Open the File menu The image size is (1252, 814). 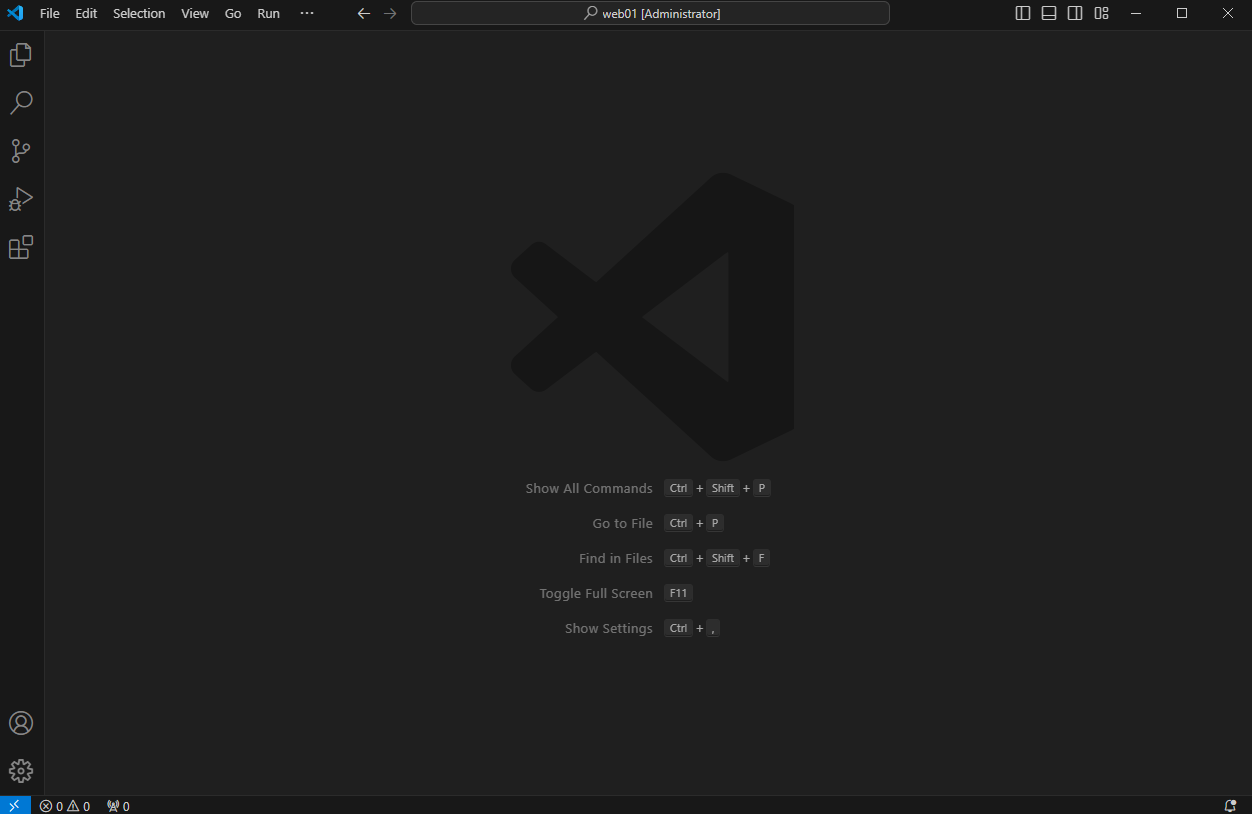coord(50,13)
